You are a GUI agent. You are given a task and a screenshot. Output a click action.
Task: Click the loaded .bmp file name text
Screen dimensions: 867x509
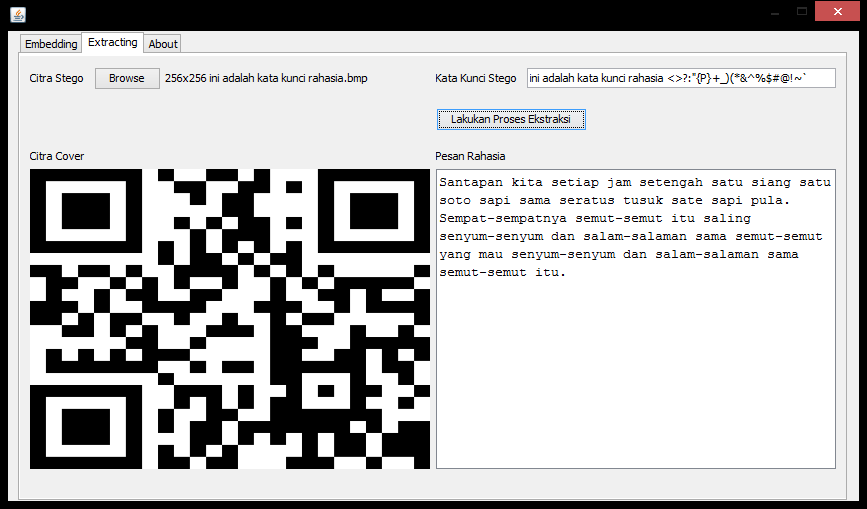pos(266,78)
